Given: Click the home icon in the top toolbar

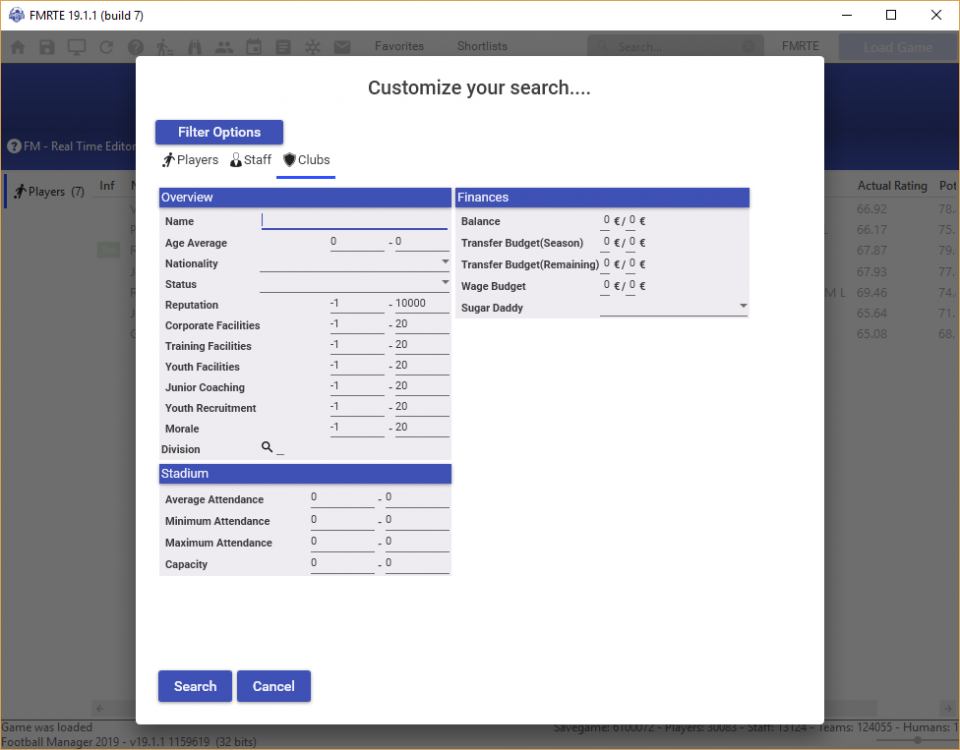Looking at the screenshot, I should click(18, 47).
